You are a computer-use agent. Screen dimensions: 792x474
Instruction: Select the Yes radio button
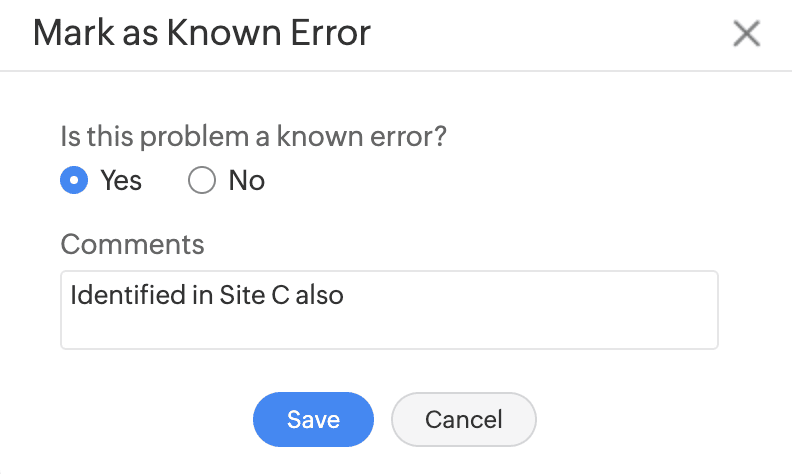(72, 181)
